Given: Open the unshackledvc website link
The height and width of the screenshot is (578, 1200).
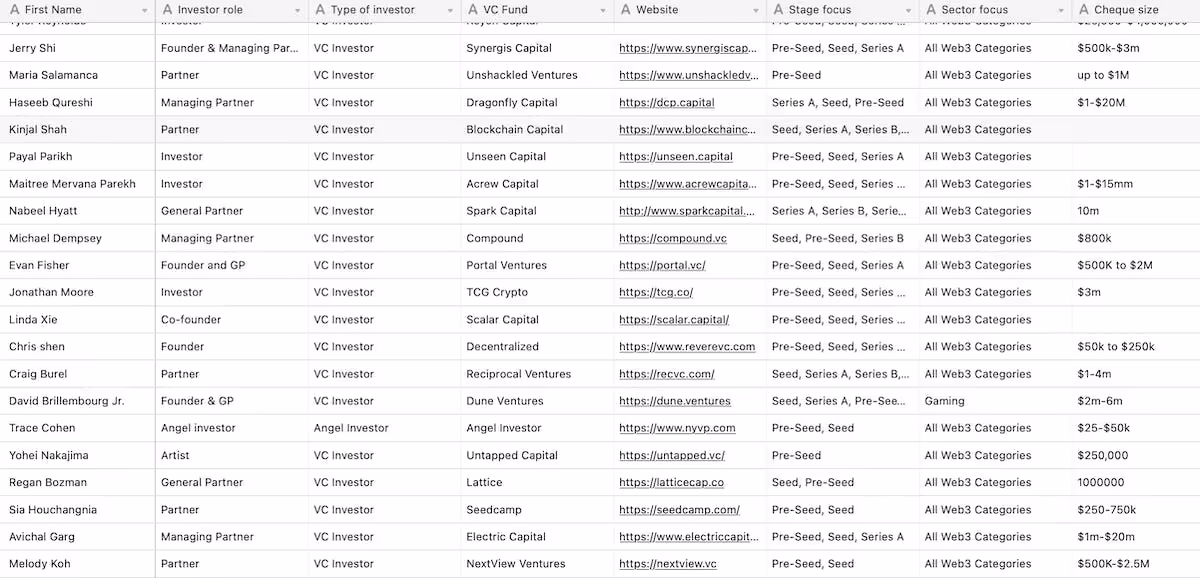Looking at the screenshot, I should (x=687, y=75).
